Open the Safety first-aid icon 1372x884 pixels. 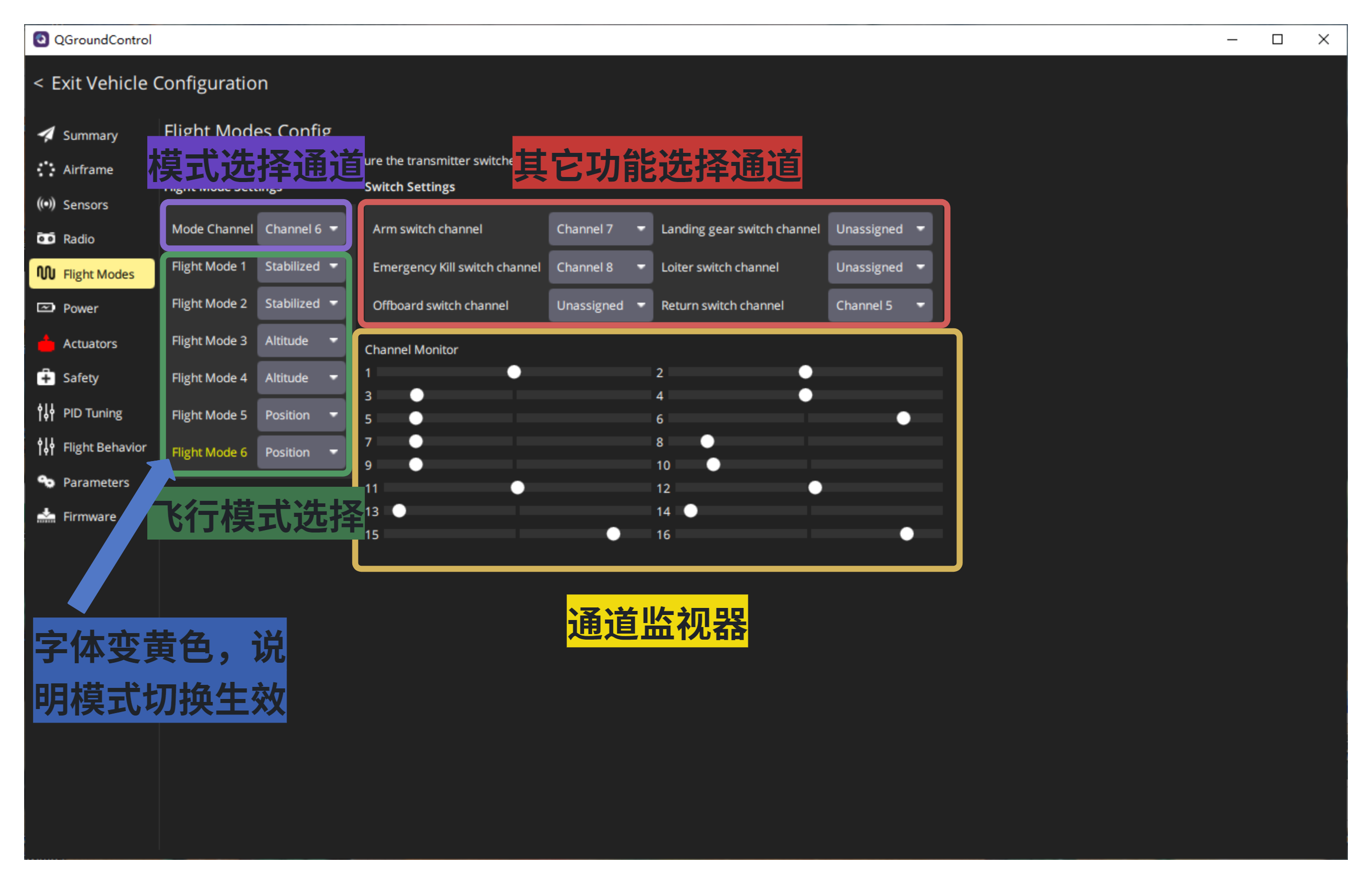pos(46,377)
